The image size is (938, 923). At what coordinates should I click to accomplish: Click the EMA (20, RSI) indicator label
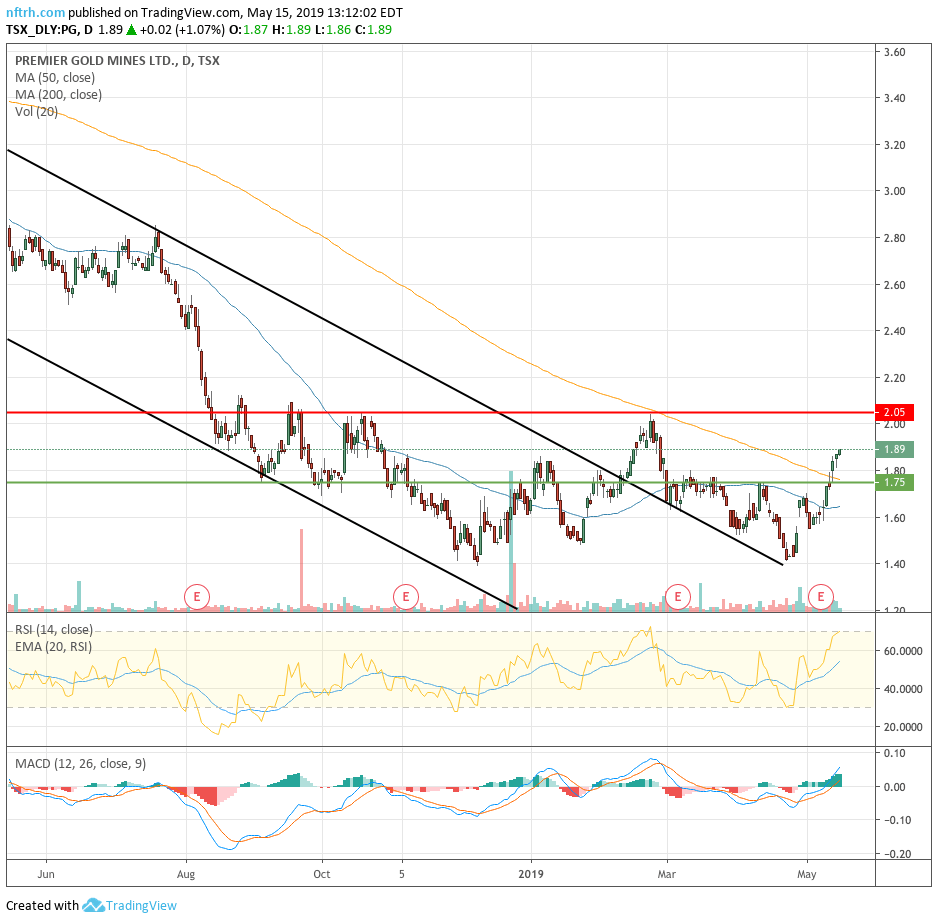[53, 647]
